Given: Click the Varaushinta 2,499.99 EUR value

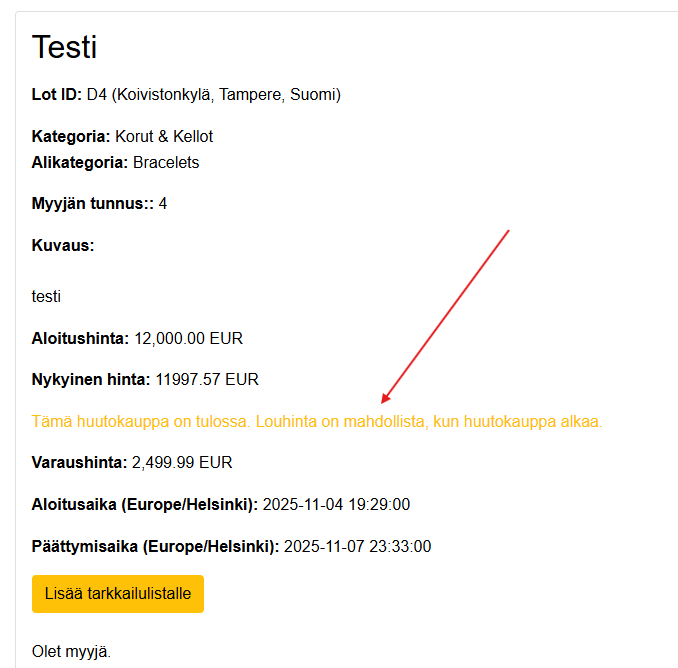Looking at the screenshot, I should click(x=182, y=463).
